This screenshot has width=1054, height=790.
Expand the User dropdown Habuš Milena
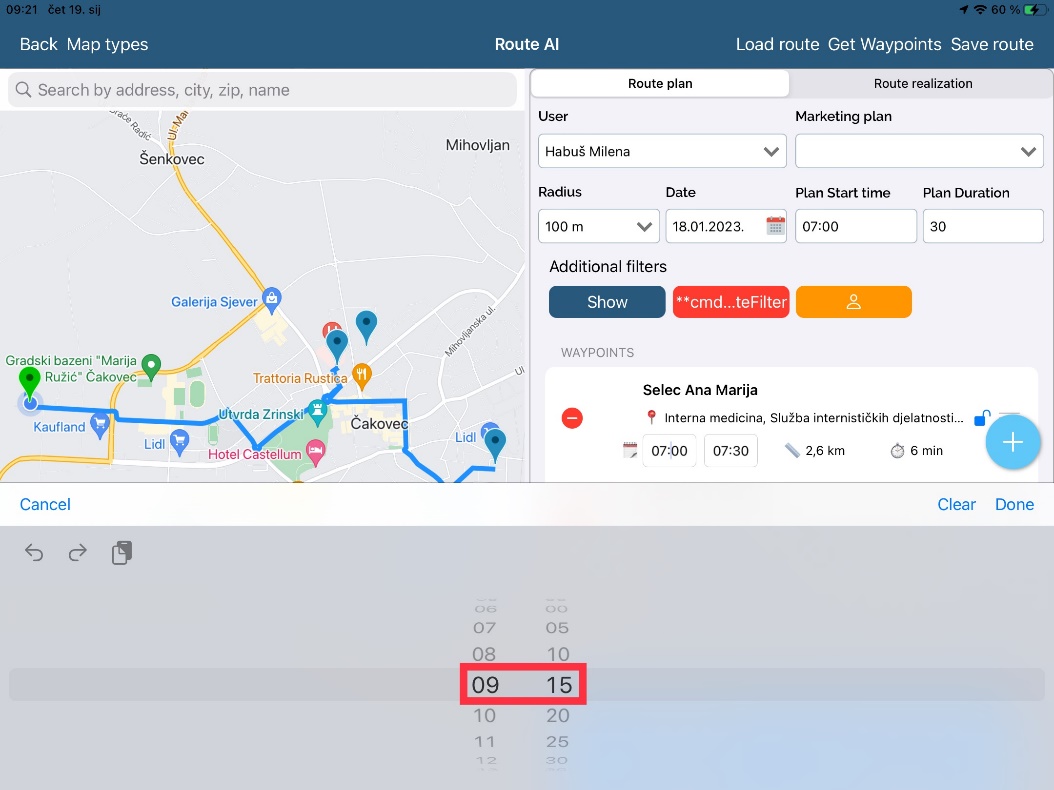(x=662, y=152)
